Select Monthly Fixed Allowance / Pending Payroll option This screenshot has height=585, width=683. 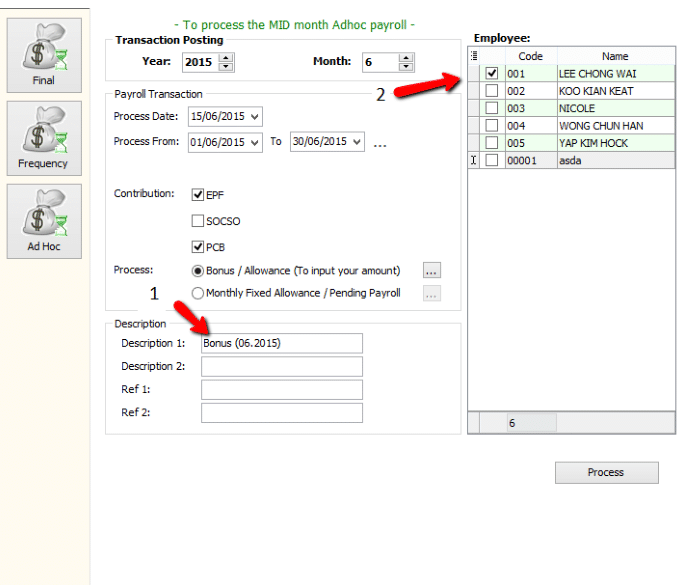pyautogui.click(x=198, y=293)
